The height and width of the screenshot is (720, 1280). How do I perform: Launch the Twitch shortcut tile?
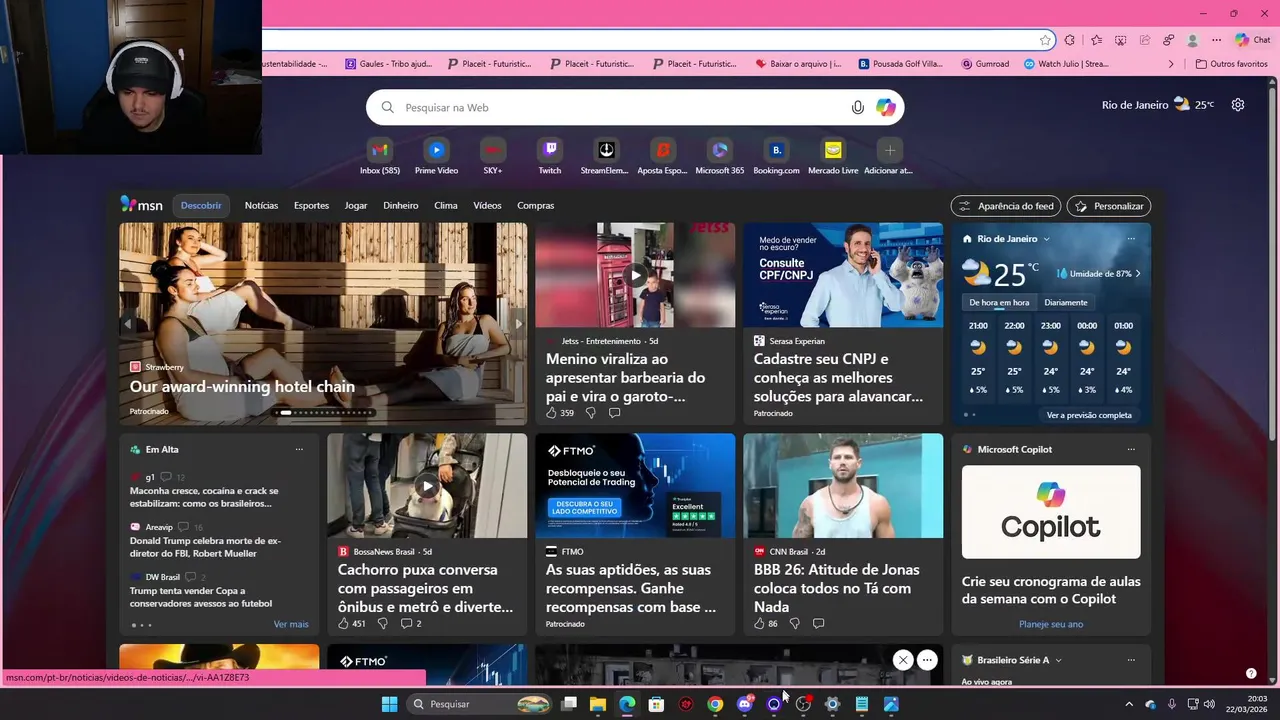550,156
